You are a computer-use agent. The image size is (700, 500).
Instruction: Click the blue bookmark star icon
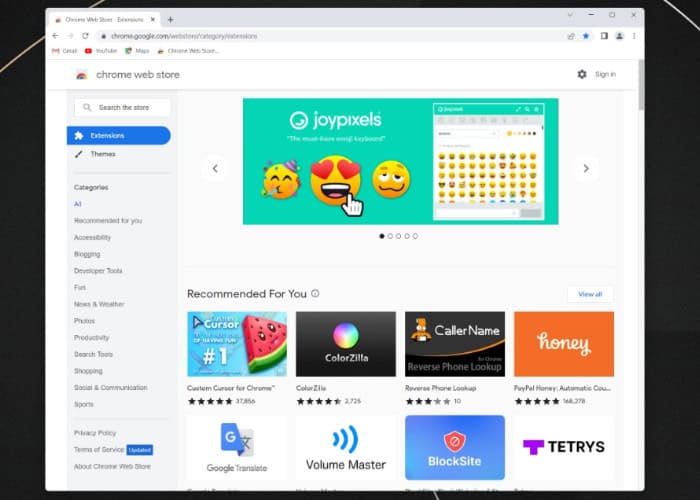point(586,36)
